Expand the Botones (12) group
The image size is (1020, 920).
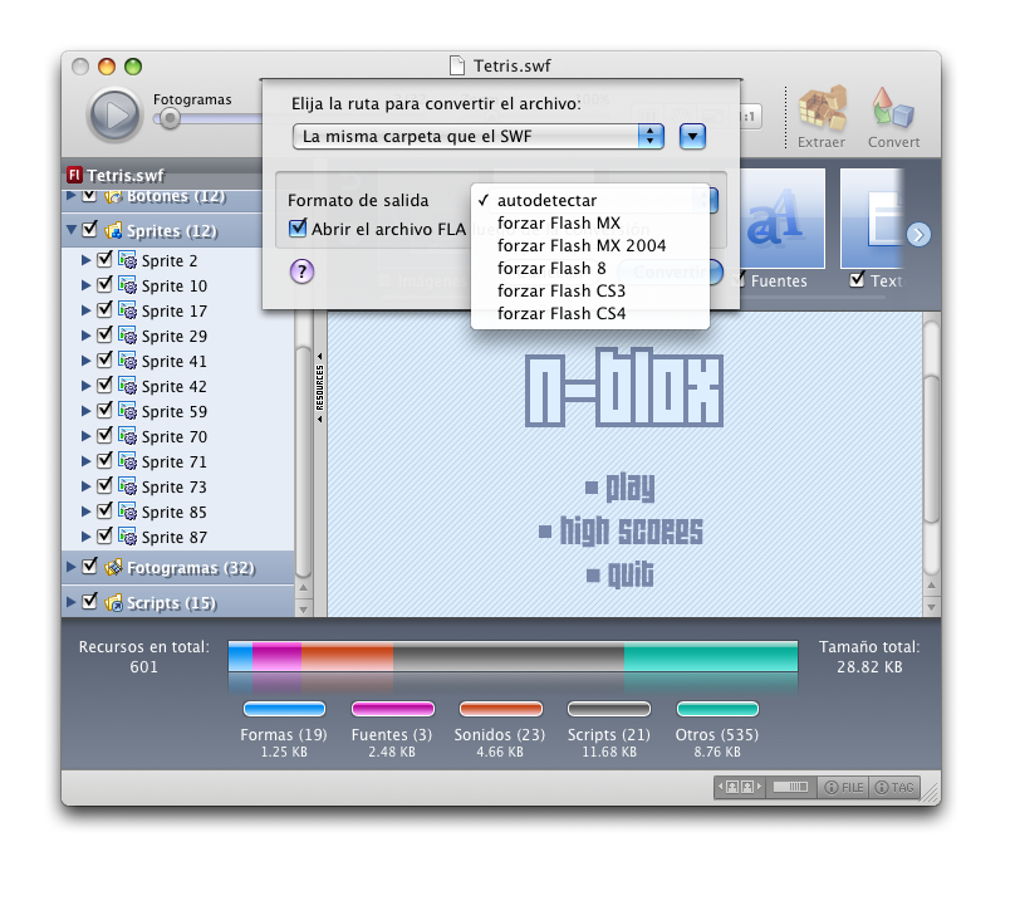72,195
